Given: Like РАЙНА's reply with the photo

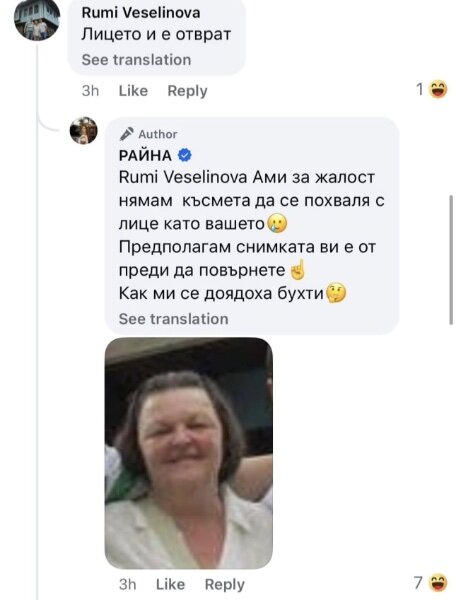Looking at the screenshot, I should pyautogui.click(x=171, y=584).
